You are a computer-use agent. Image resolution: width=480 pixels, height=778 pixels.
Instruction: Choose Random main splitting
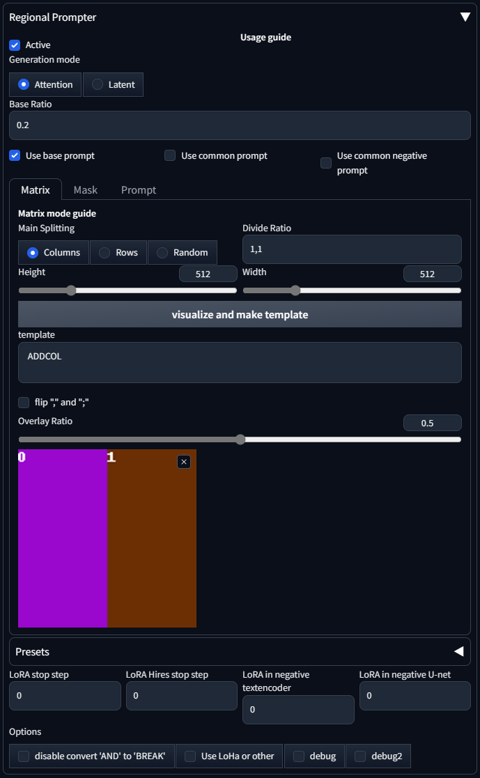[182, 253]
